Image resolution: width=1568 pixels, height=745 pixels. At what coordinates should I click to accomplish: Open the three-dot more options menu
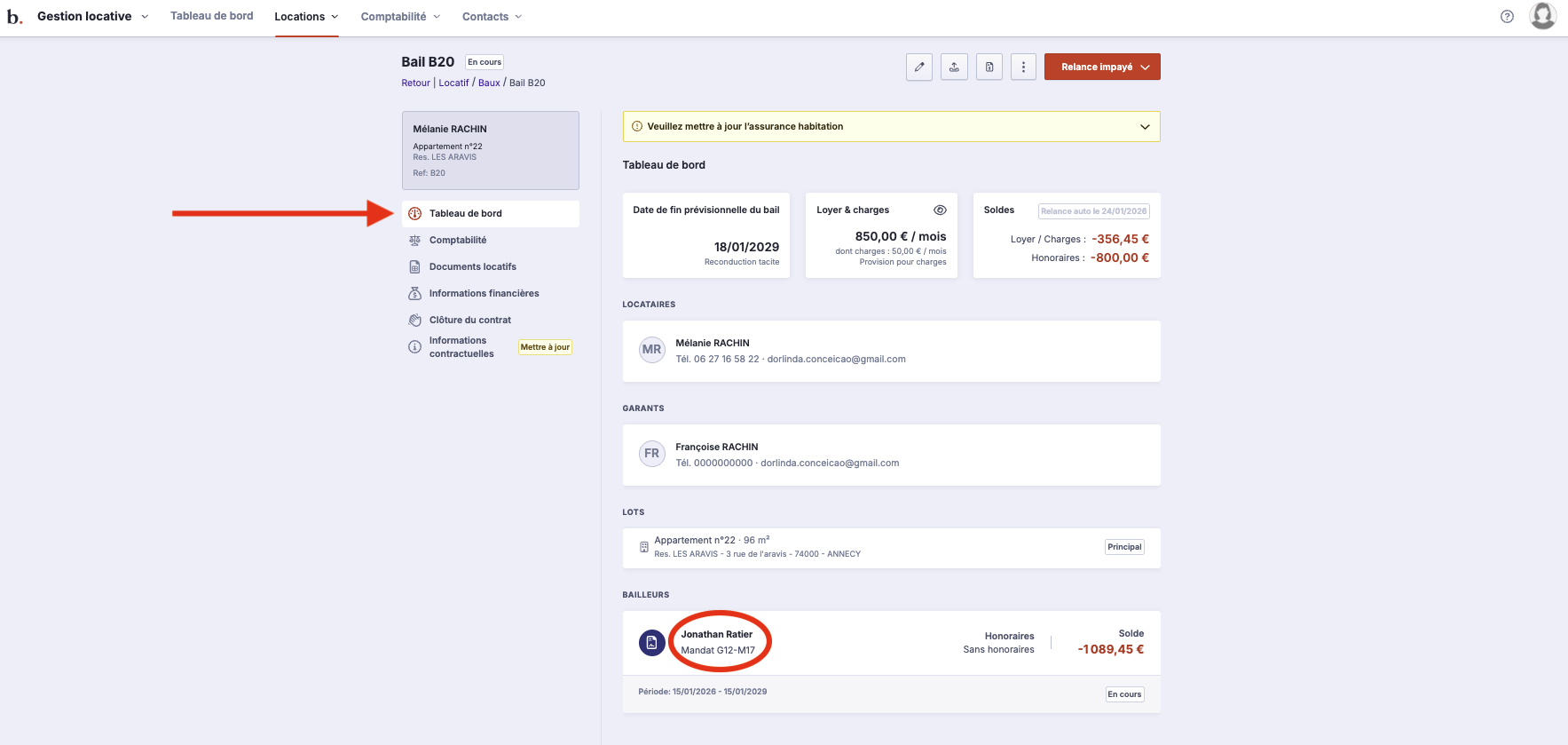[1023, 67]
